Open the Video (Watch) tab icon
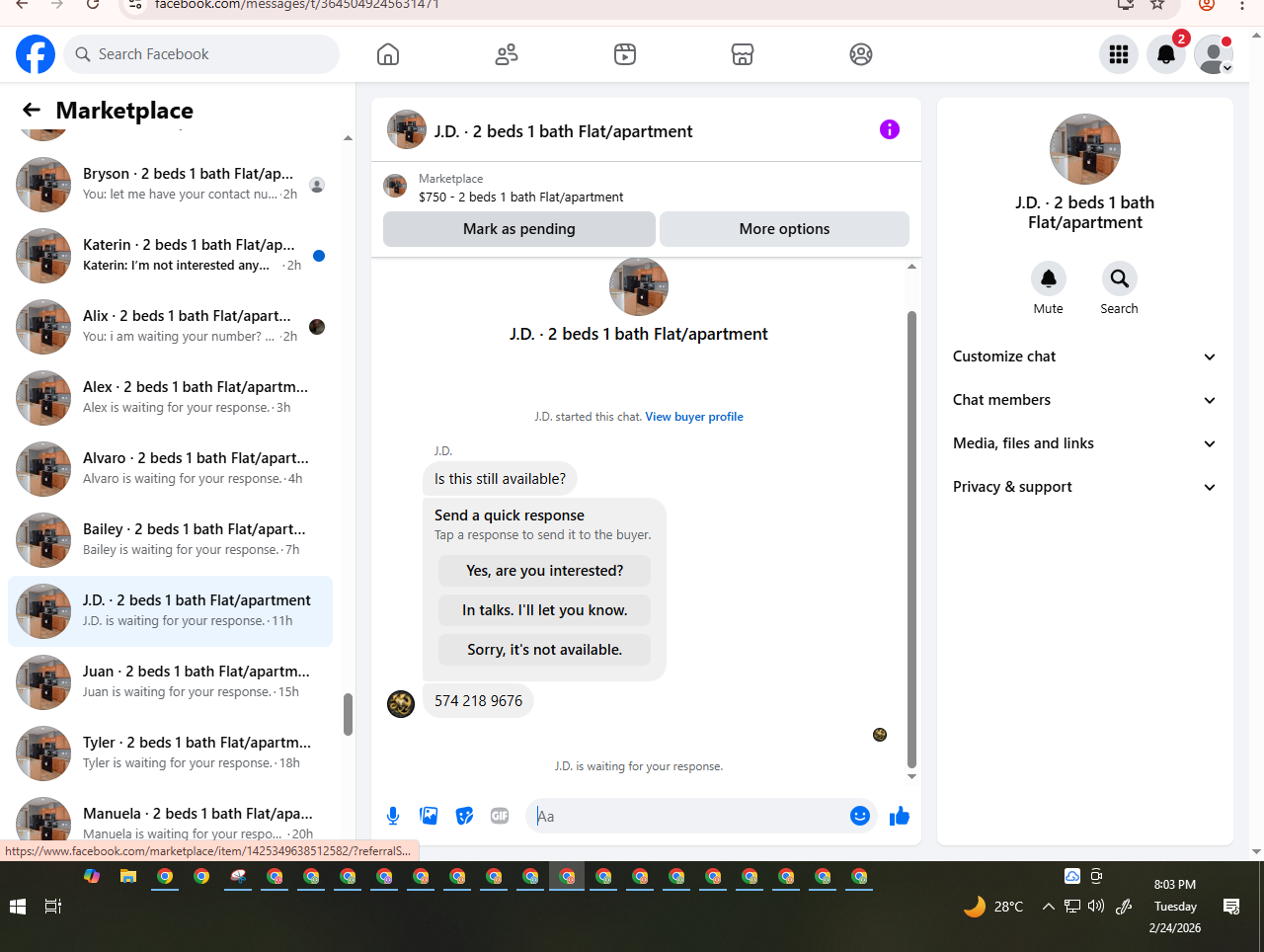 [625, 54]
